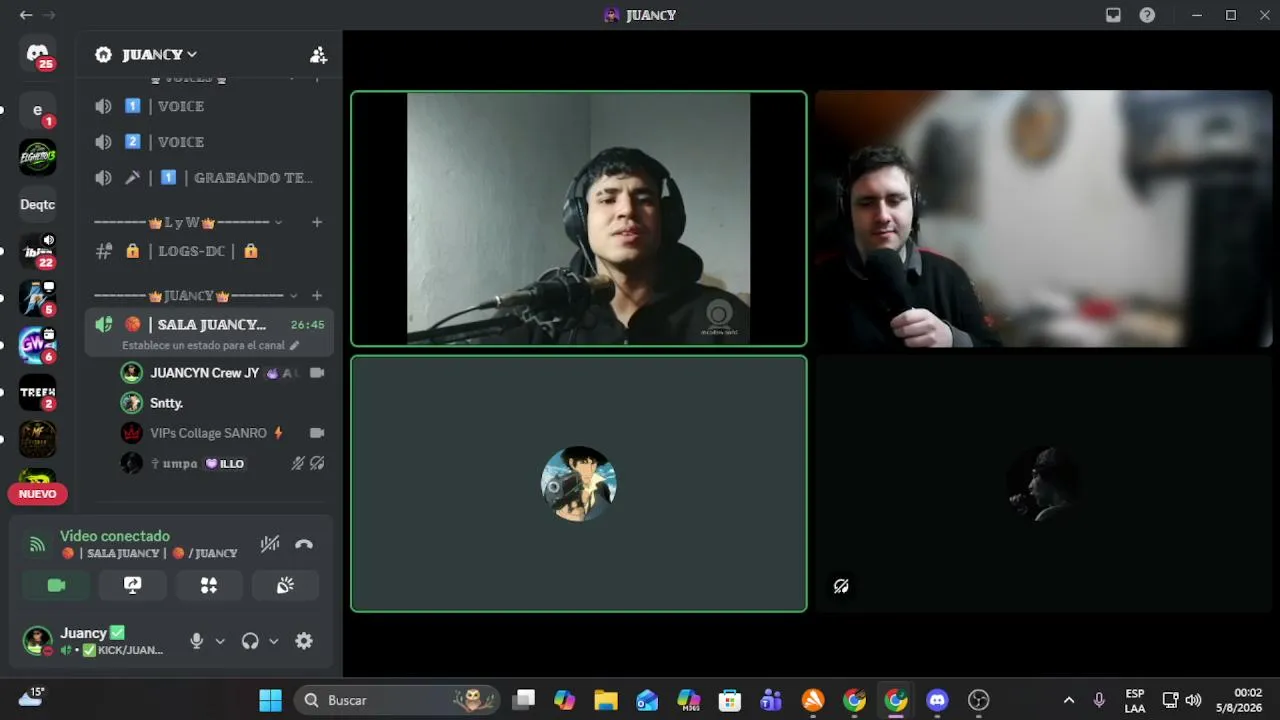Open File Explorer from the taskbar

[605, 700]
